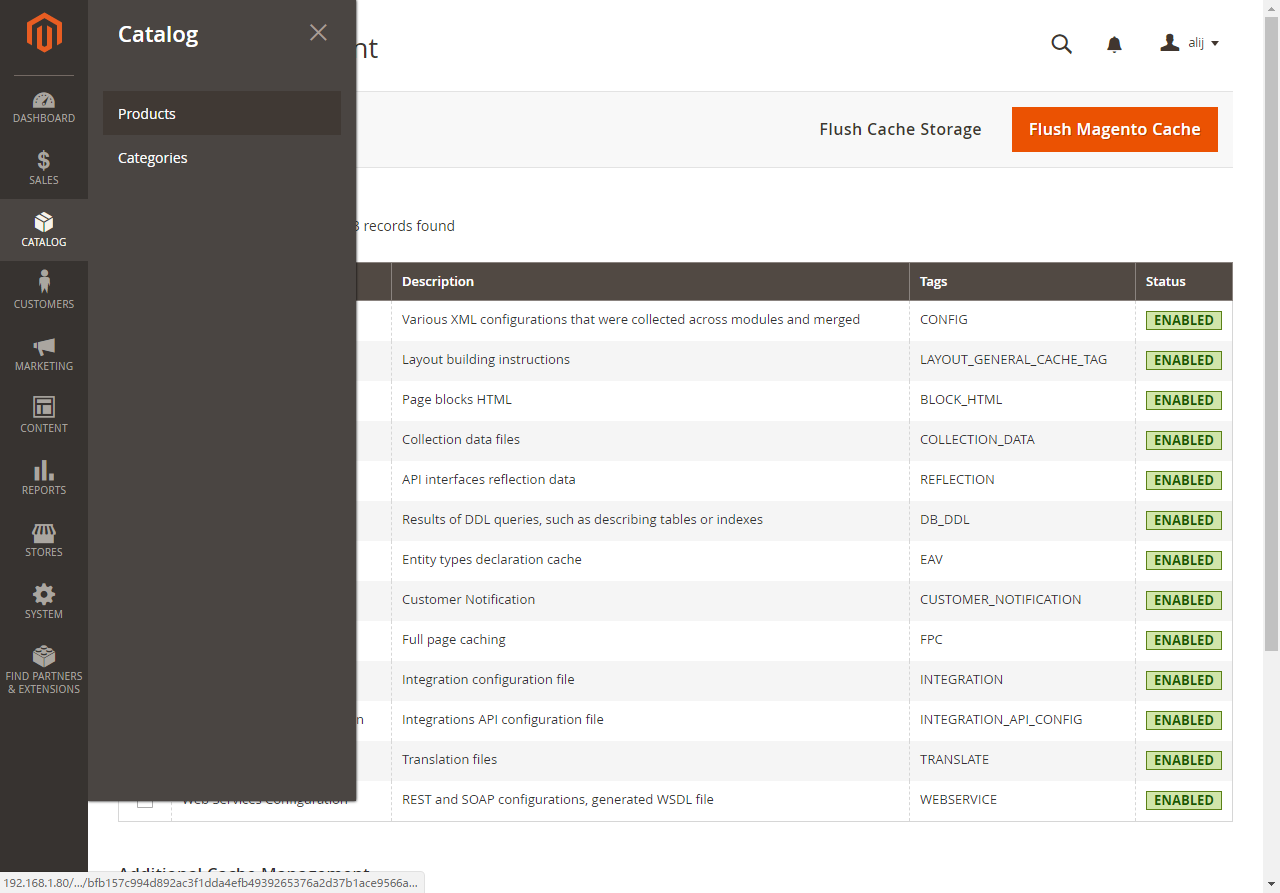Click 'Entity types declaration cache' text
Screen dimensions: 1280x893
coord(492,559)
